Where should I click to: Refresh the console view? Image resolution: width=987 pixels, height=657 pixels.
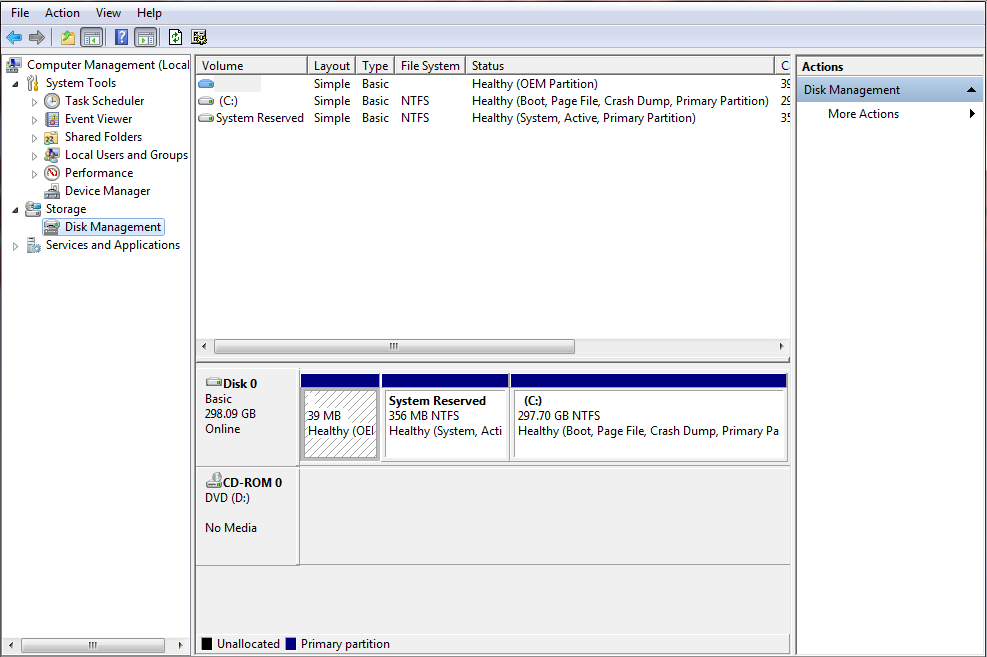coord(173,37)
